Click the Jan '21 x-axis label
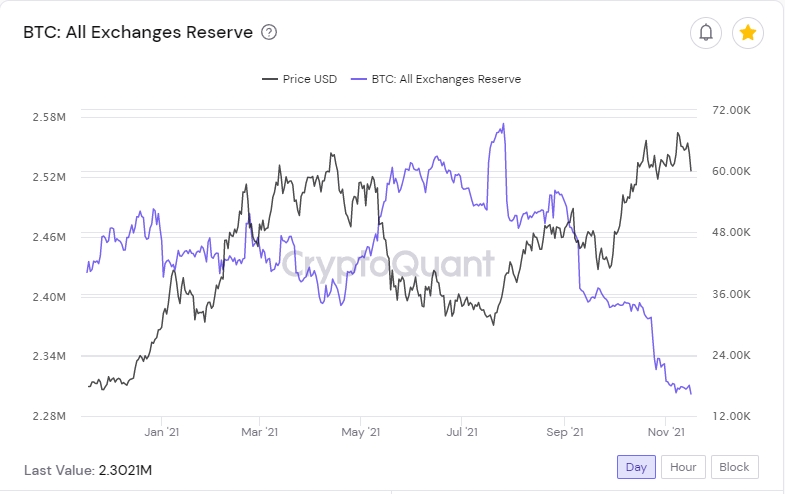Image resolution: width=785 pixels, height=494 pixels. (x=161, y=432)
